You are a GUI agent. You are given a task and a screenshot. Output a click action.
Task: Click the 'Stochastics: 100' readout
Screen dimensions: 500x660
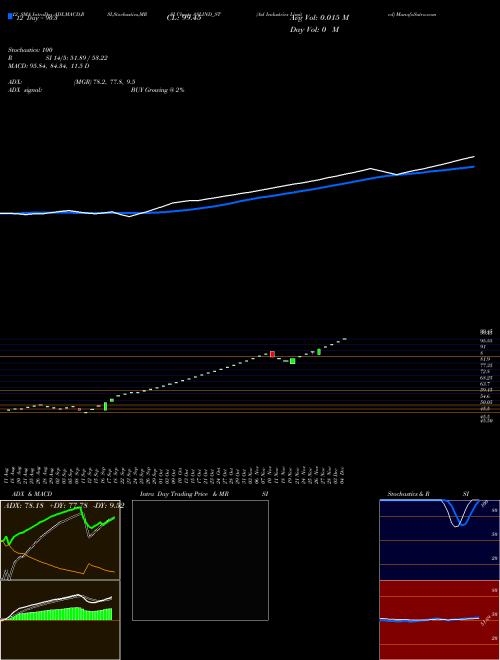tap(30, 50)
